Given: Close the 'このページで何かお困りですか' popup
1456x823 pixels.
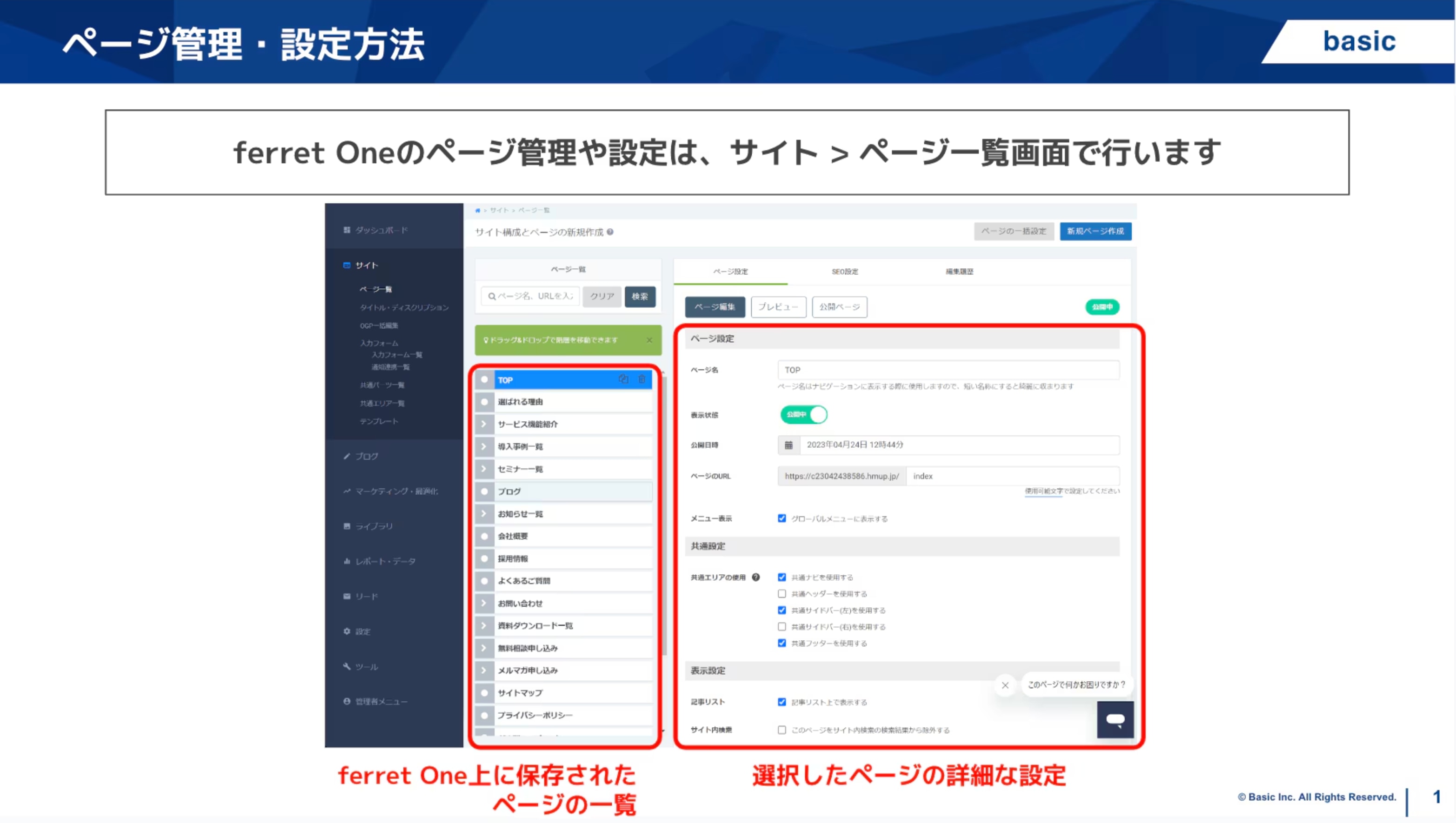Looking at the screenshot, I should coord(1005,685).
